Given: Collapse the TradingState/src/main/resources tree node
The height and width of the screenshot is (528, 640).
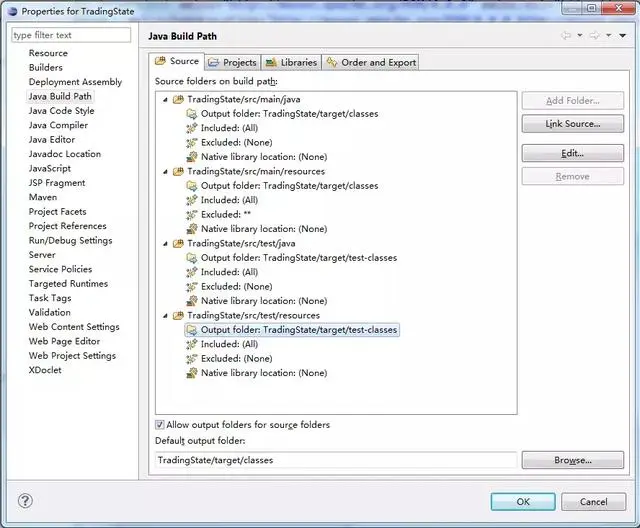Looking at the screenshot, I should click(x=165, y=172).
